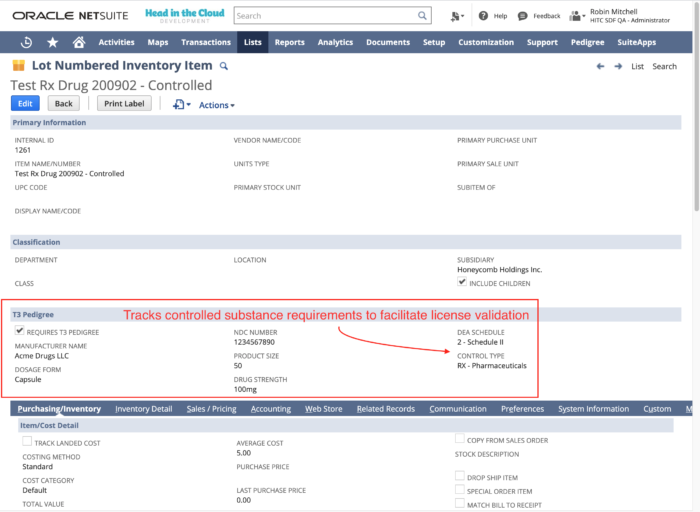Viewport: 700px width, 512px height.
Task: Click the Acme Drugs LLC manufacturer value
Action: (x=42, y=356)
